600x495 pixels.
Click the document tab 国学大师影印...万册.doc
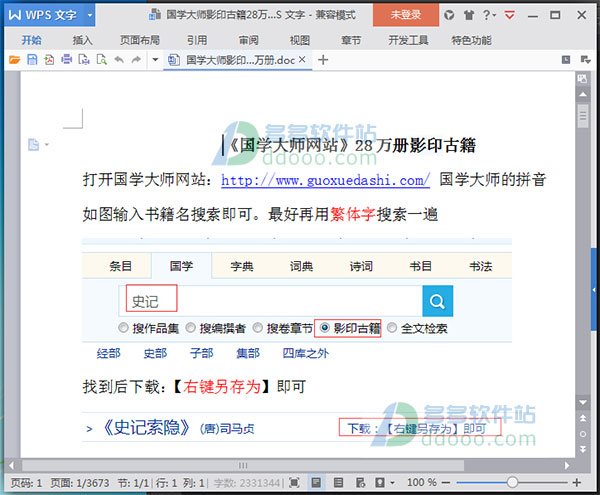tap(237, 60)
